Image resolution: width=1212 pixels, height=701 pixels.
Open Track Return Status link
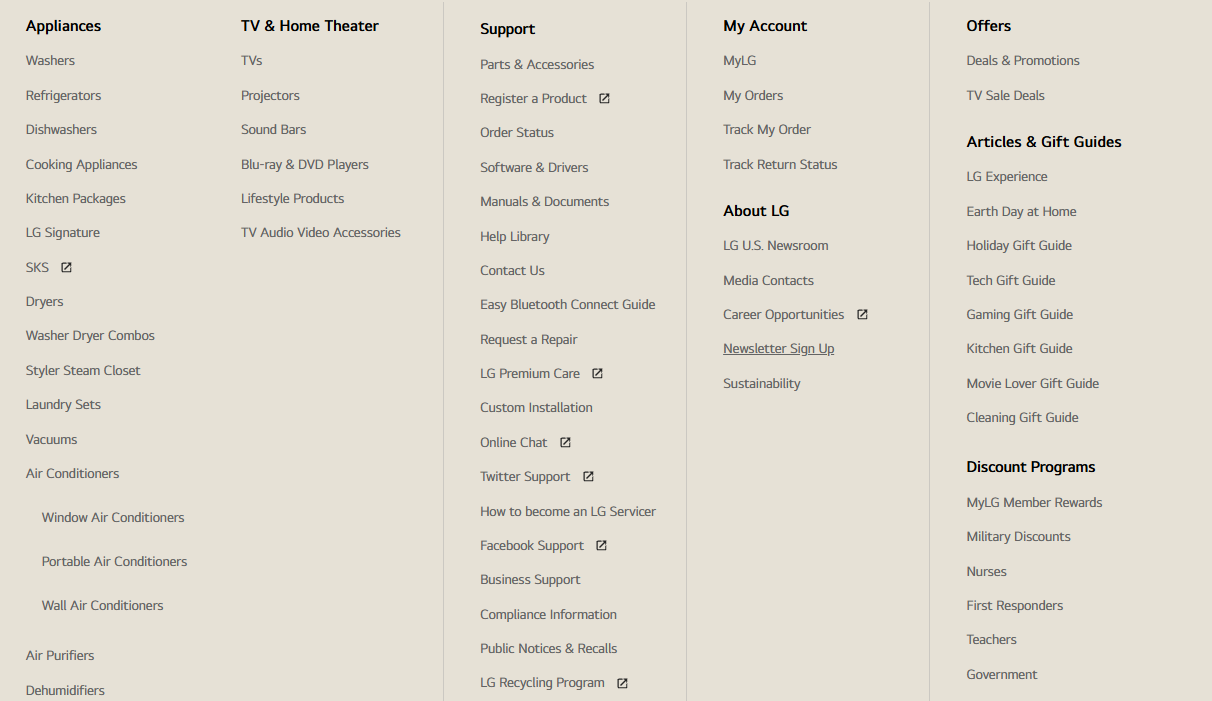click(x=780, y=165)
